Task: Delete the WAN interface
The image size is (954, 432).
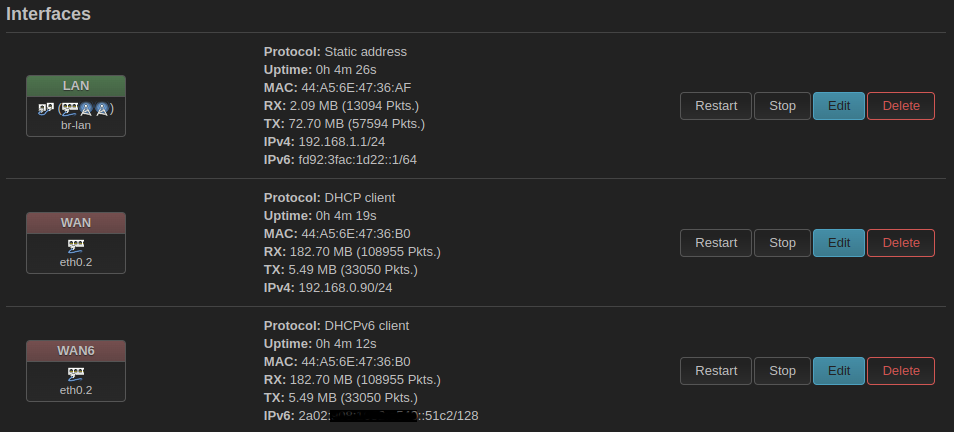Action: tap(901, 243)
